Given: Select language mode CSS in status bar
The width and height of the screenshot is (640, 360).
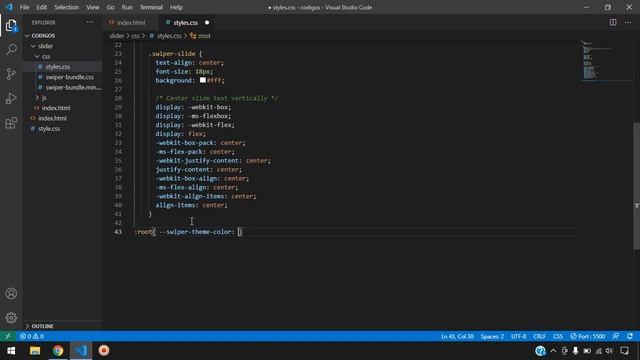Looking at the screenshot, I should click(x=558, y=336).
